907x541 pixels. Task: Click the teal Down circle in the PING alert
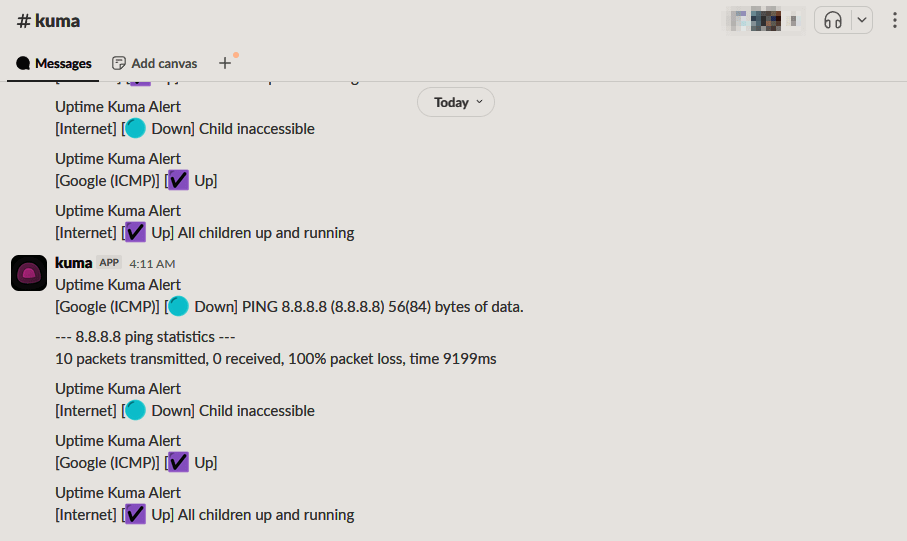coord(178,306)
